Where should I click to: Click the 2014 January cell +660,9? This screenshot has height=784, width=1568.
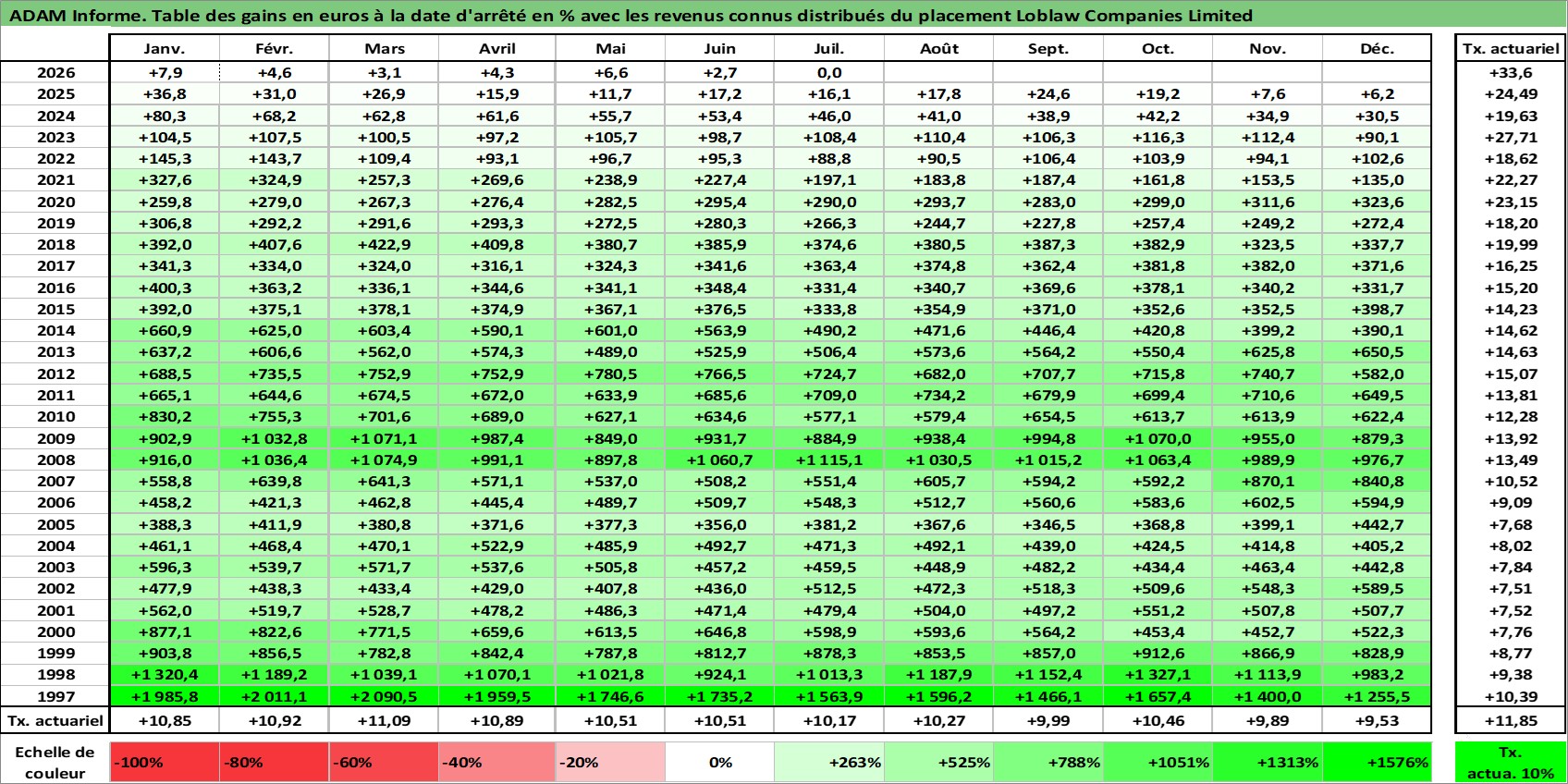pos(165,331)
